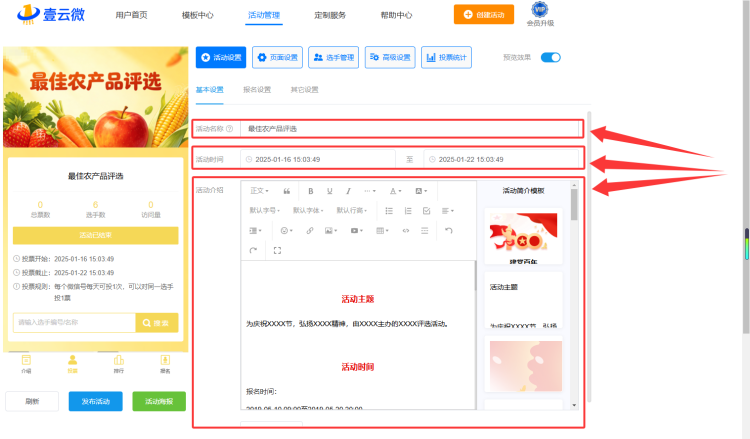
Task: Click the orange 创建活动 button
Action: click(x=484, y=14)
